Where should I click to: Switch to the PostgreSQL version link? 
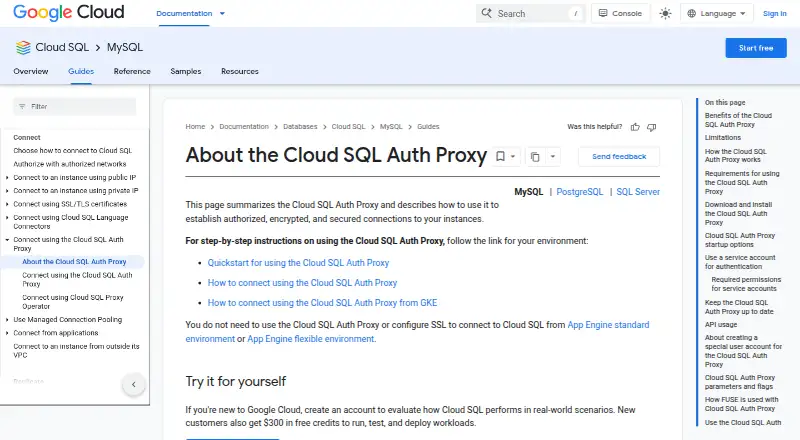580,192
